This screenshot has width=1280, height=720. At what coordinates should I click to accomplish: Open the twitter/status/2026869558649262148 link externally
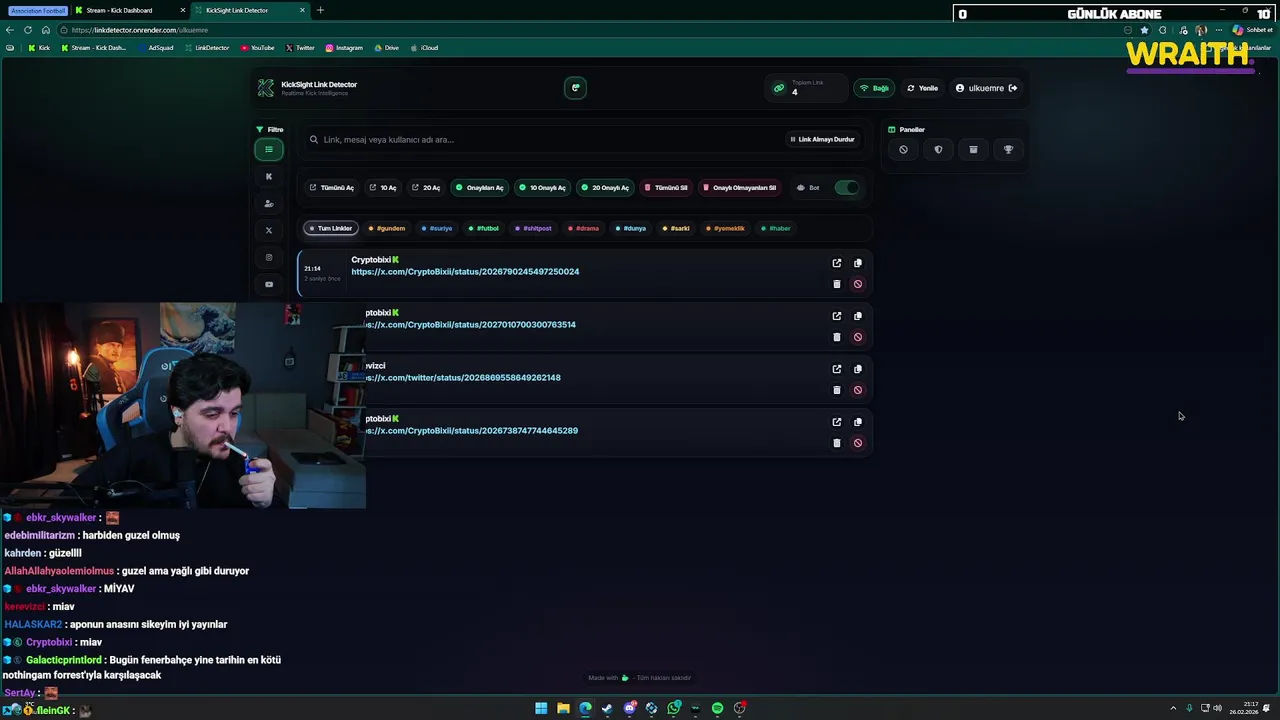tap(837, 369)
